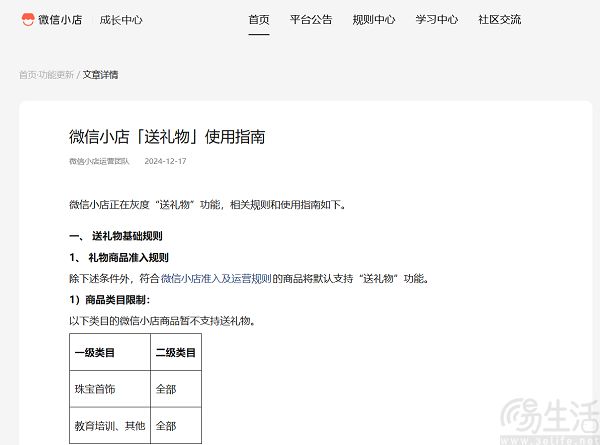Click the heading 一、送礼物基础规则
600x445 pixels.
(x=116, y=236)
